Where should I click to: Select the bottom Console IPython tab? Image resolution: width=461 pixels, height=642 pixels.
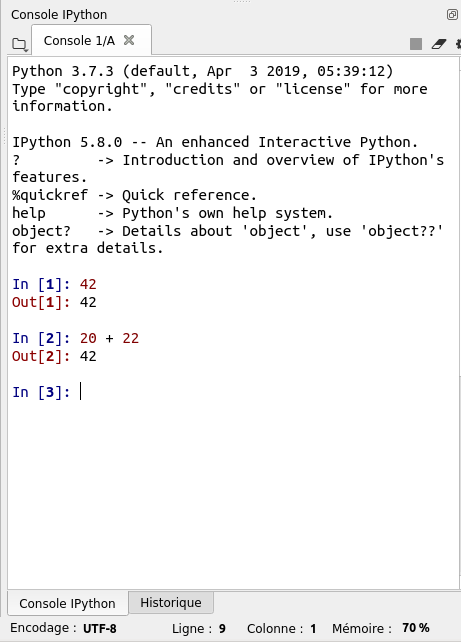[68, 603]
